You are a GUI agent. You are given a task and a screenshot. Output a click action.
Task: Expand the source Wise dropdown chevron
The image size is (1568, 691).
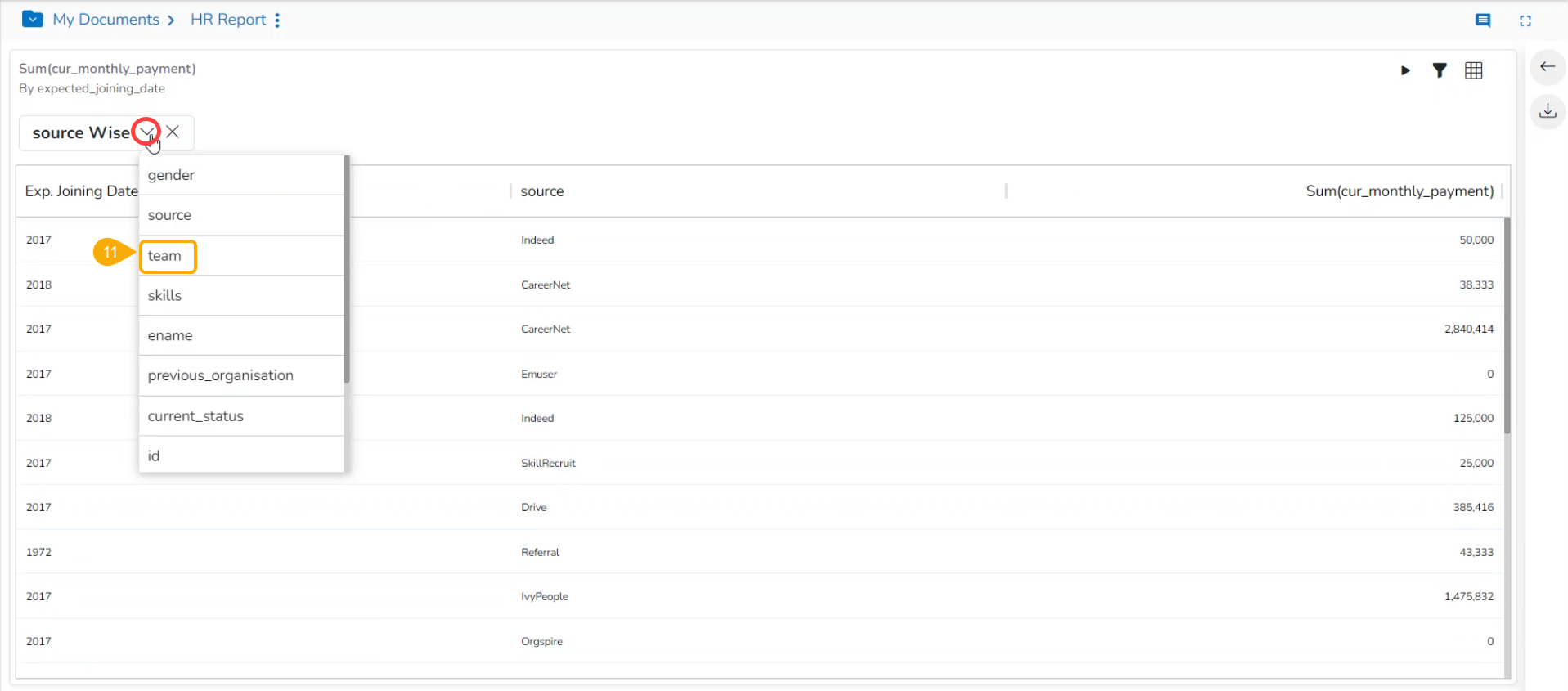pyautogui.click(x=146, y=132)
